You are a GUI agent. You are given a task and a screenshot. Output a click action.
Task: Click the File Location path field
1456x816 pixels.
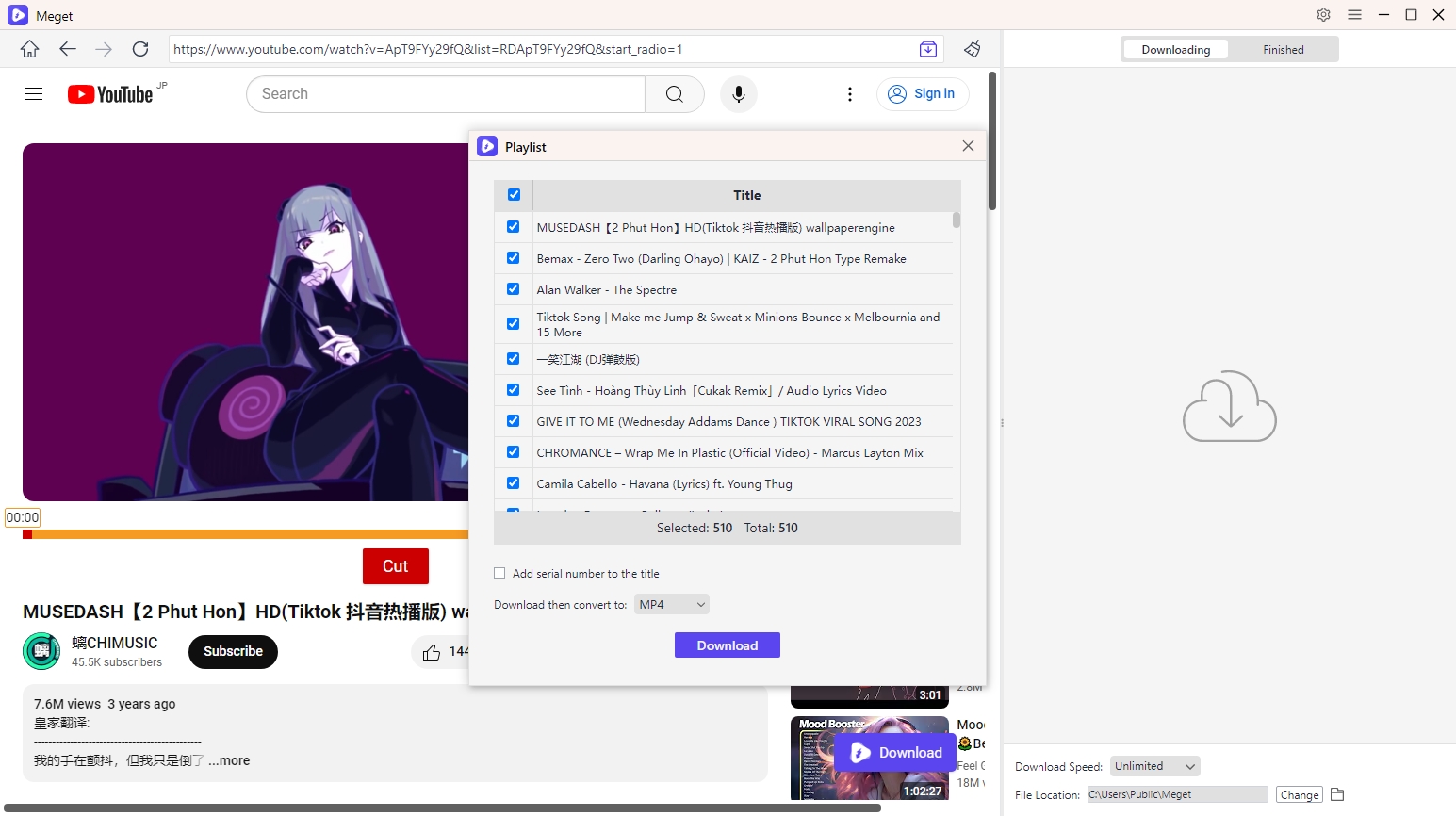pyautogui.click(x=1177, y=794)
